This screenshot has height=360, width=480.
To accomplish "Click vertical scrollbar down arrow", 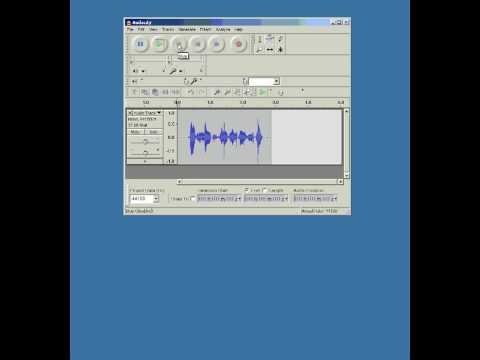I will click(346, 175).
